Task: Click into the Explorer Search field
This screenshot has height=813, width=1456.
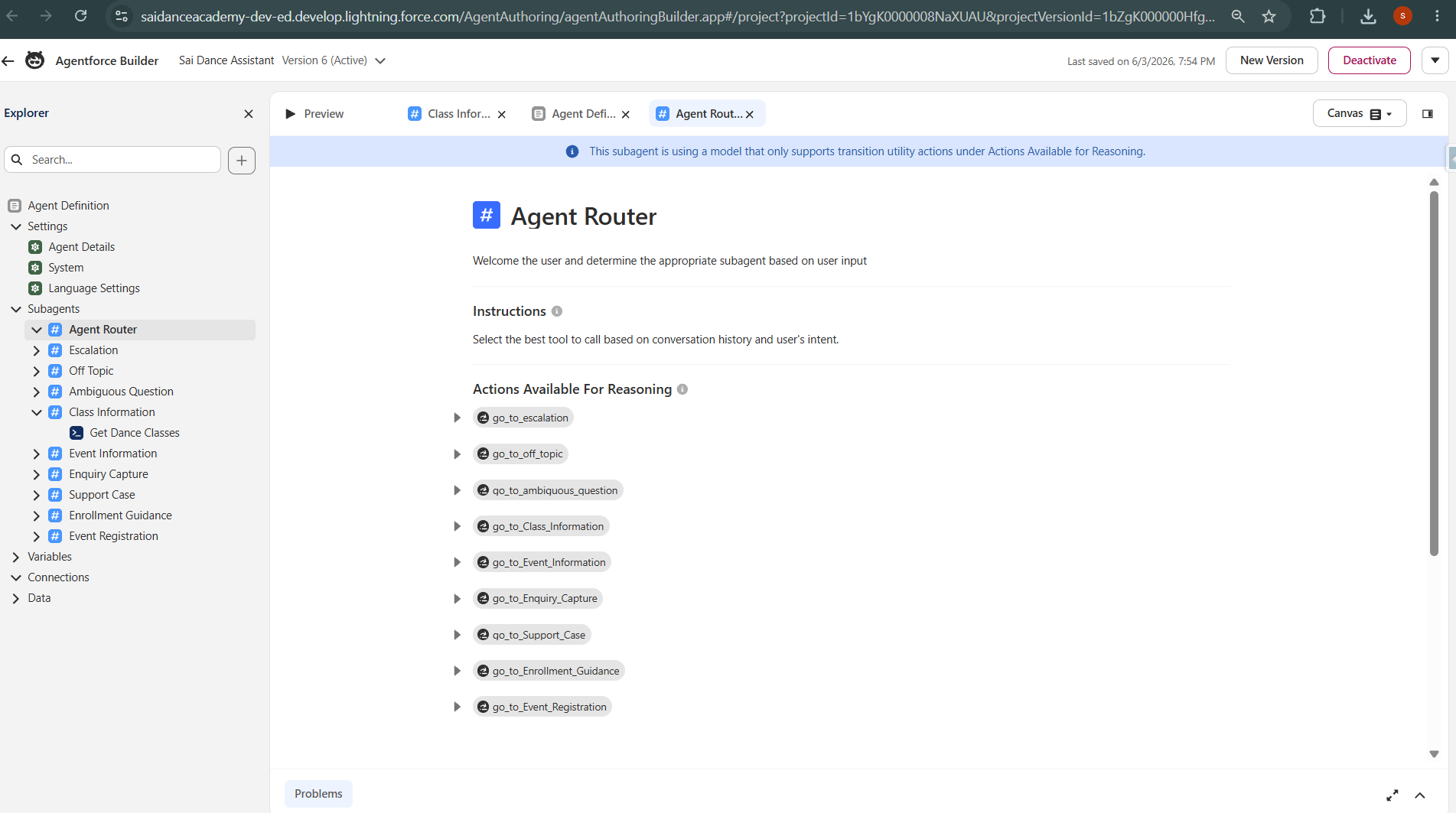Action: pos(112,160)
